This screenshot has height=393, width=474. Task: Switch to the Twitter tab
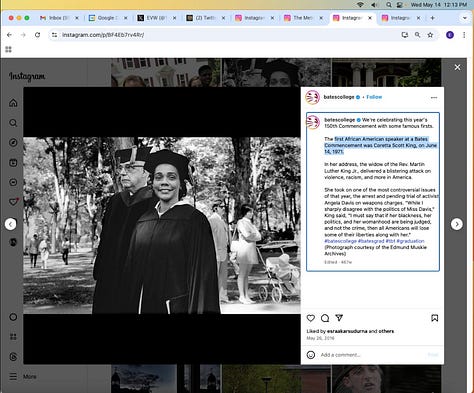pos(206,18)
